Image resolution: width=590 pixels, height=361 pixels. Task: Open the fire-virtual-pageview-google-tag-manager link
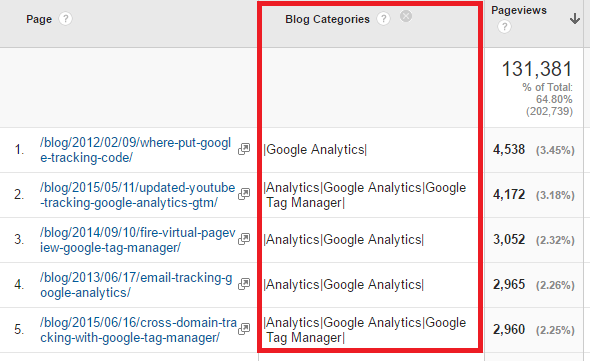coord(138,240)
